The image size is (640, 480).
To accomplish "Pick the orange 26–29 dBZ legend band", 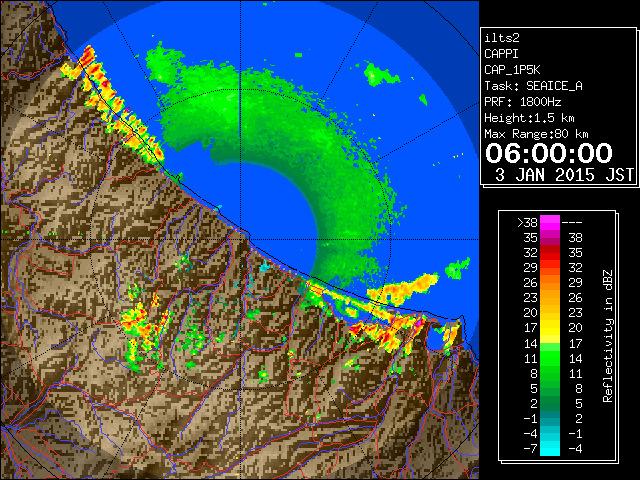I will [x=550, y=283].
